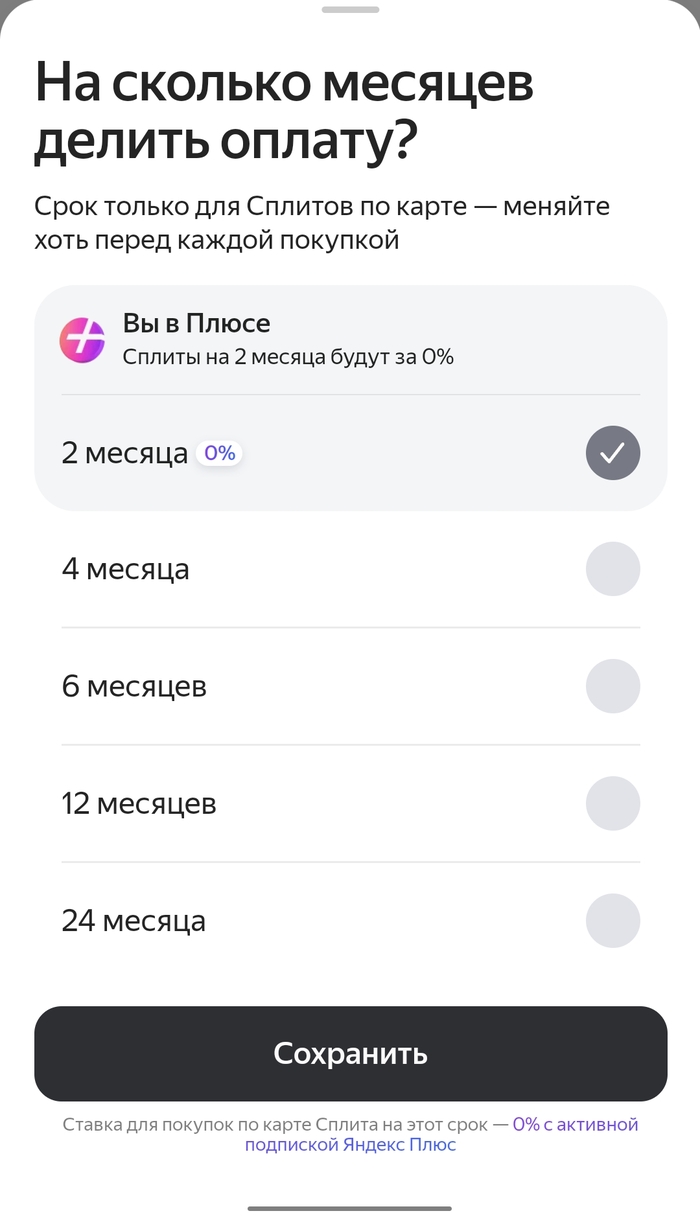Click the checkmark icon on selected option
The image size is (700, 1222).
tap(613, 452)
